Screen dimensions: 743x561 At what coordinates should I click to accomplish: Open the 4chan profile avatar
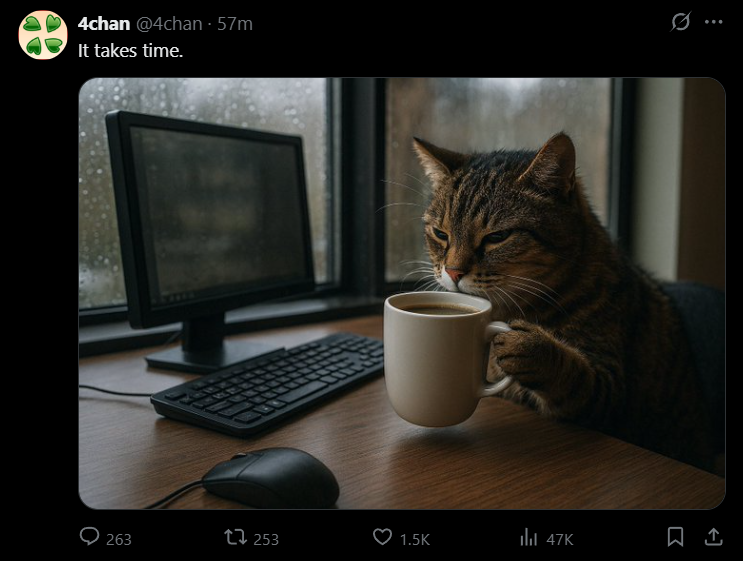(42, 35)
